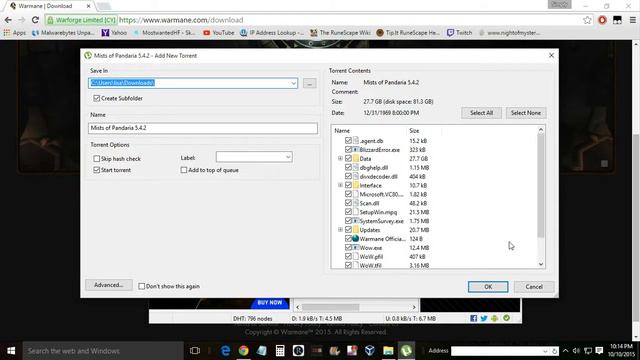Expand Updates folder tree
This screenshot has height=360, width=640.
click(x=340, y=230)
